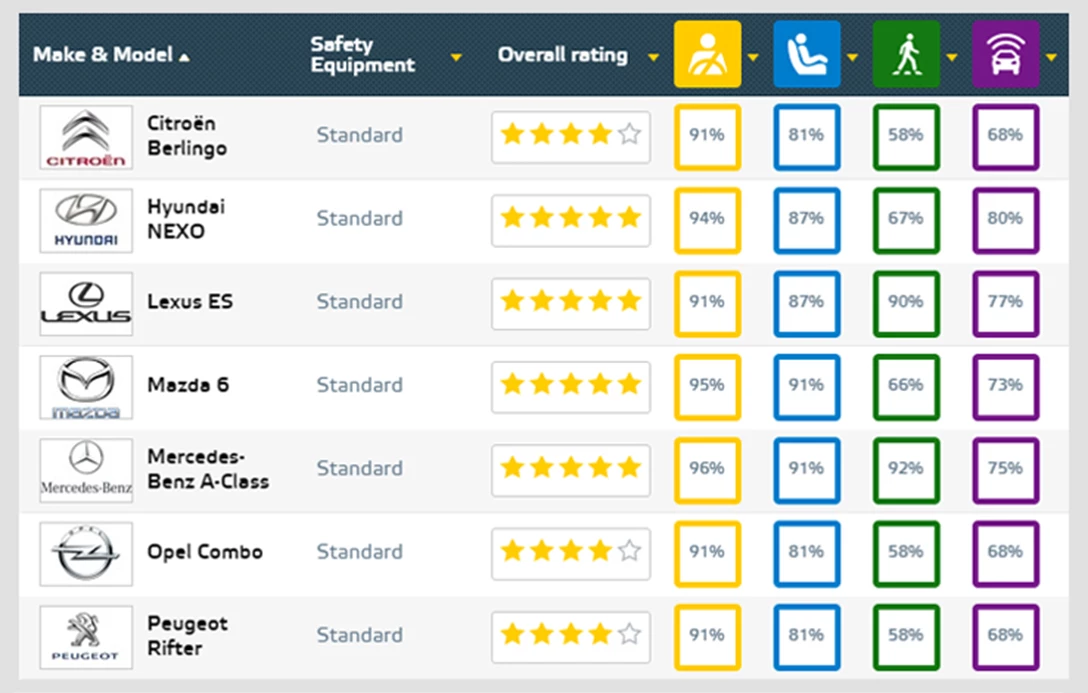Click the Lexus logo

click(x=86, y=303)
